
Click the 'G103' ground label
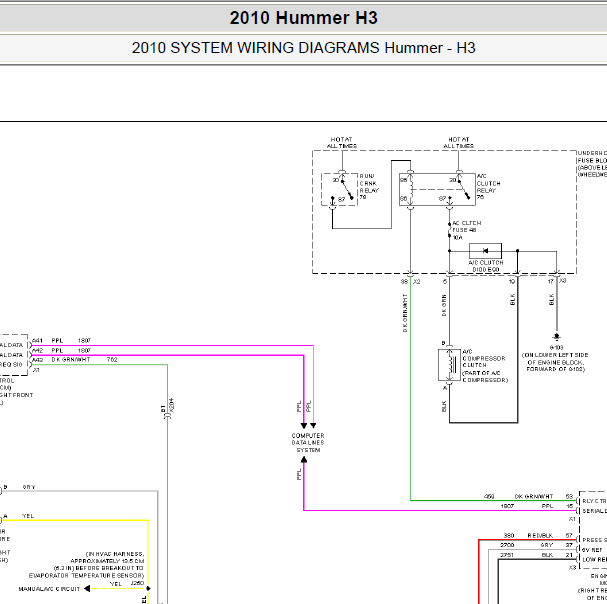coord(556,348)
